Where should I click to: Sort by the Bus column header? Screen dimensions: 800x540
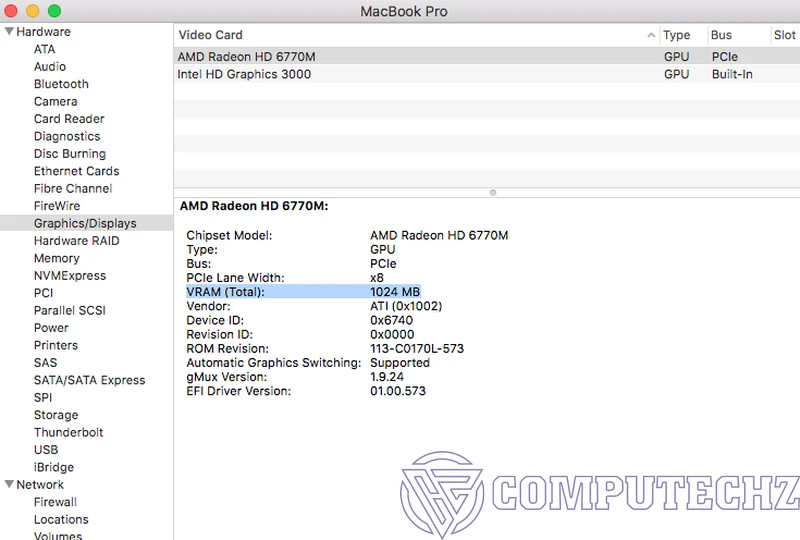pyautogui.click(x=721, y=35)
